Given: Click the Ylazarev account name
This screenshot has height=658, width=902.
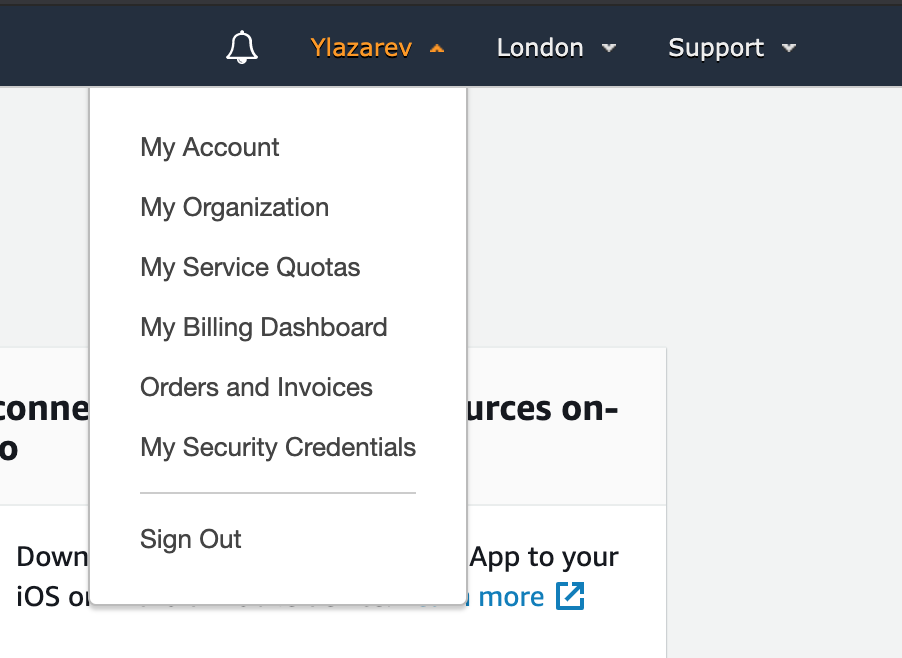Looking at the screenshot, I should [361, 48].
